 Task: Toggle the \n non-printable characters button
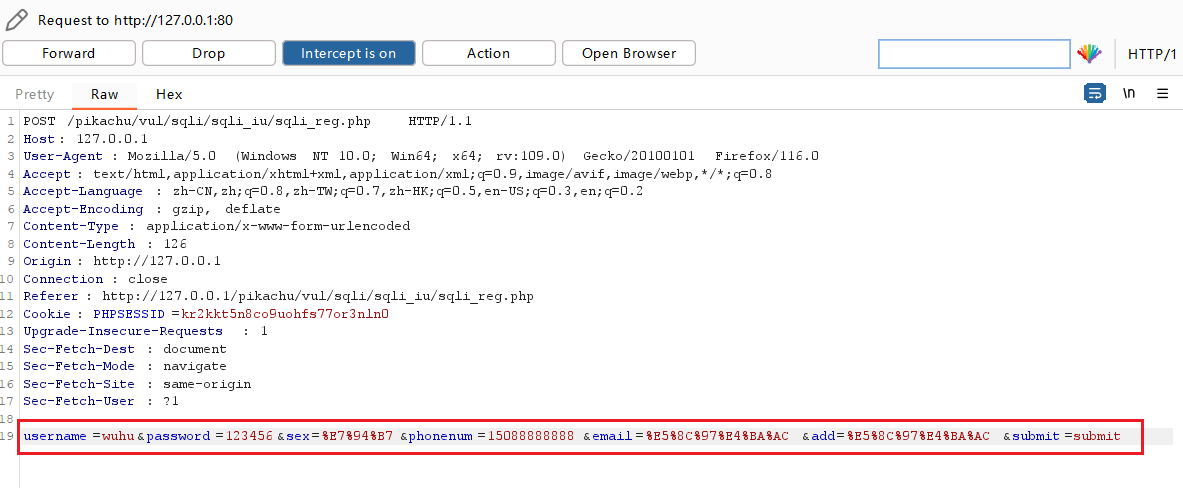[1129, 94]
